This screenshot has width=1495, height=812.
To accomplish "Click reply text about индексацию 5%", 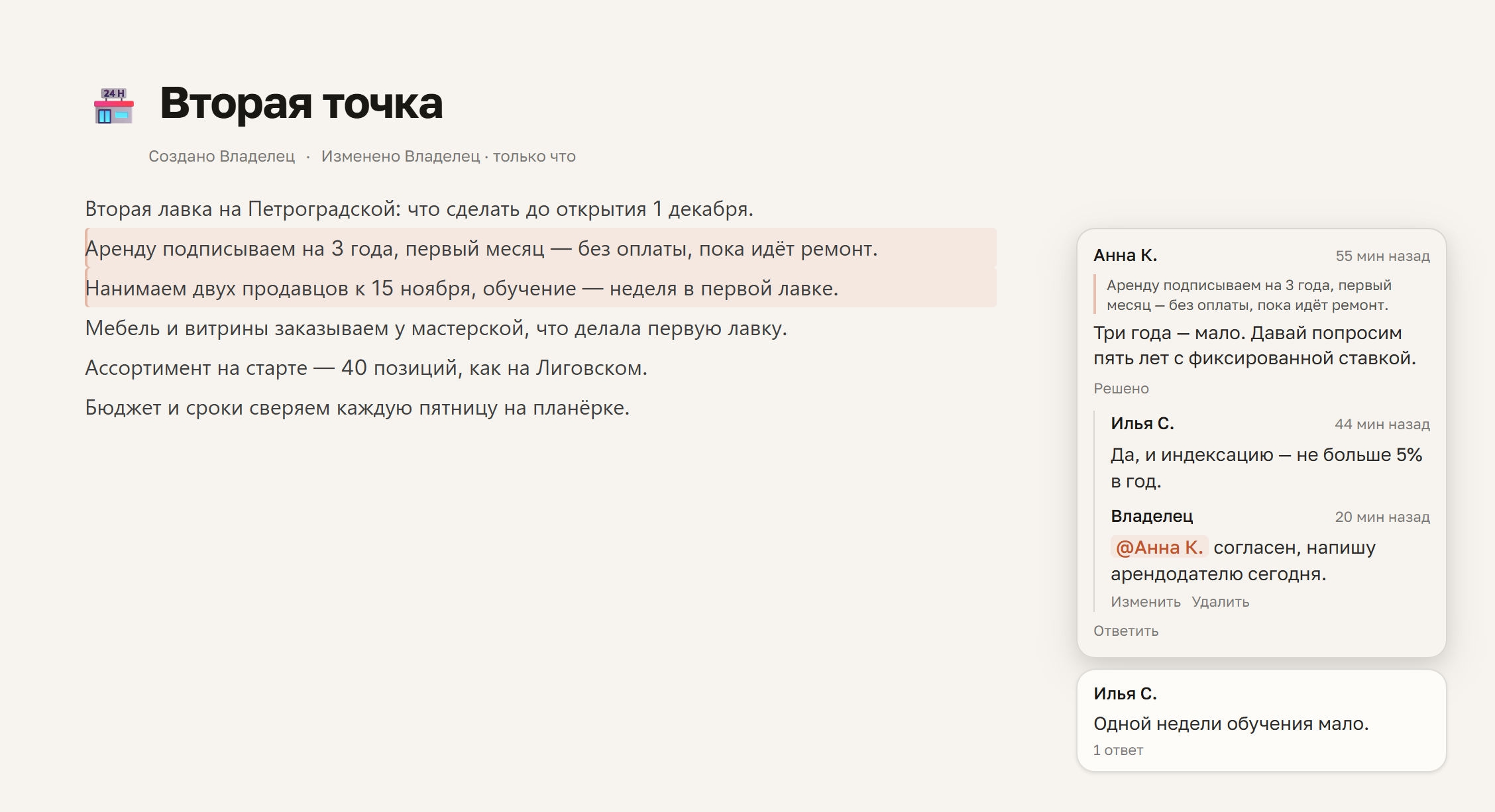I will [x=1266, y=468].
